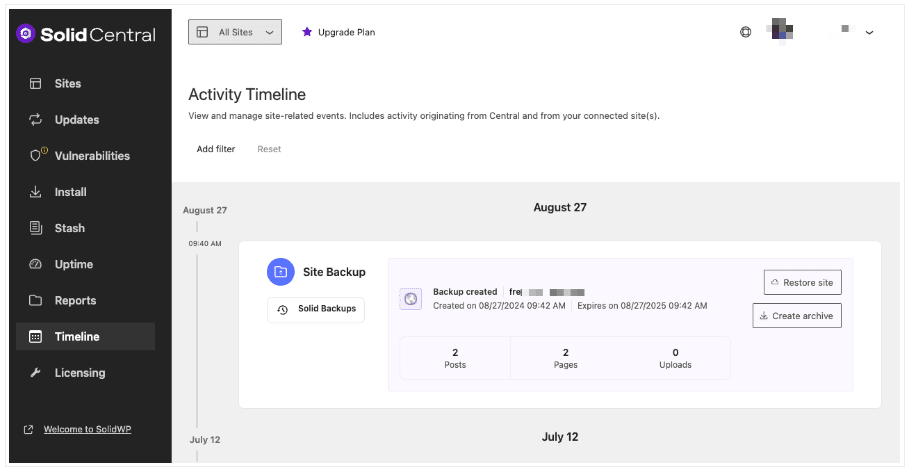Click the Restore site button
The image size is (912, 475).
[803, 283]
